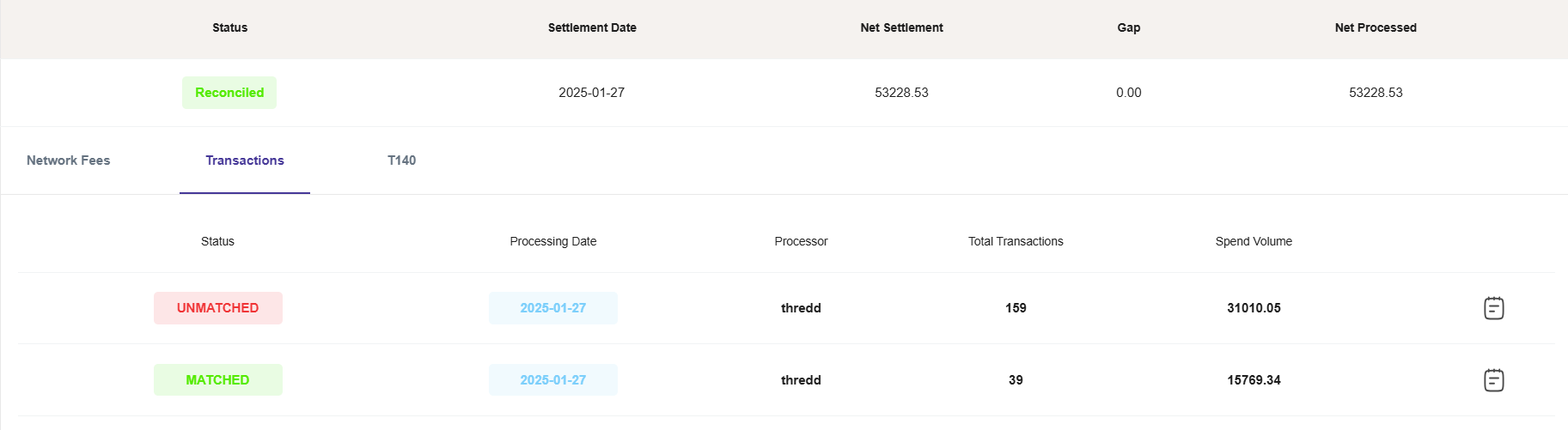Open 2025-01-27 date in UNMATCHED row

(x=553, y=308)
